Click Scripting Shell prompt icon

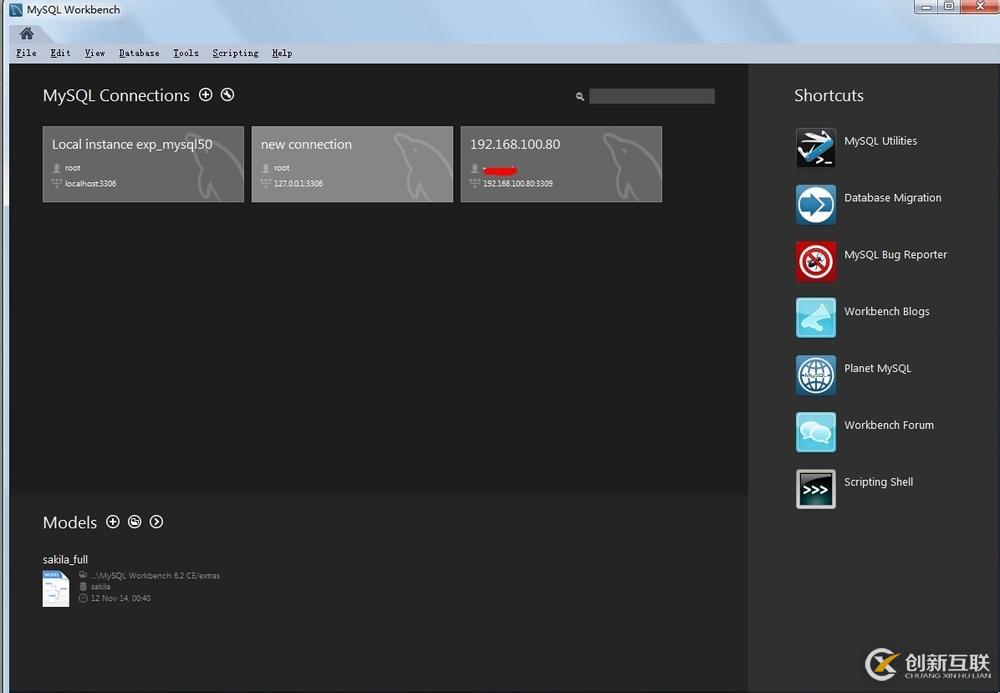tap(816, 489)
